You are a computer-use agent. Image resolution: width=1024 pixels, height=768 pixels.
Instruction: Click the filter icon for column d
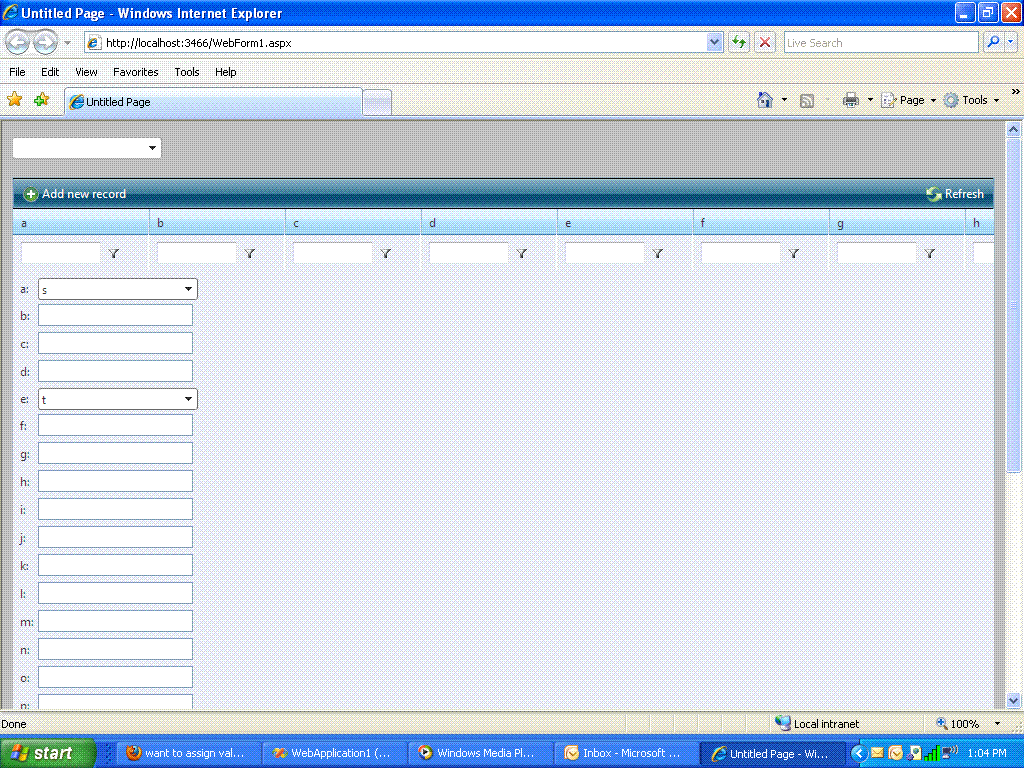tap(521, 253)
